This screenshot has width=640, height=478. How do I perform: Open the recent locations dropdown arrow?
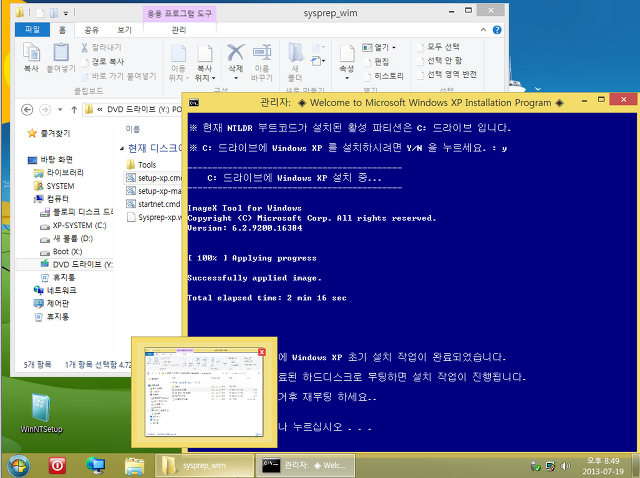point(60,109)
